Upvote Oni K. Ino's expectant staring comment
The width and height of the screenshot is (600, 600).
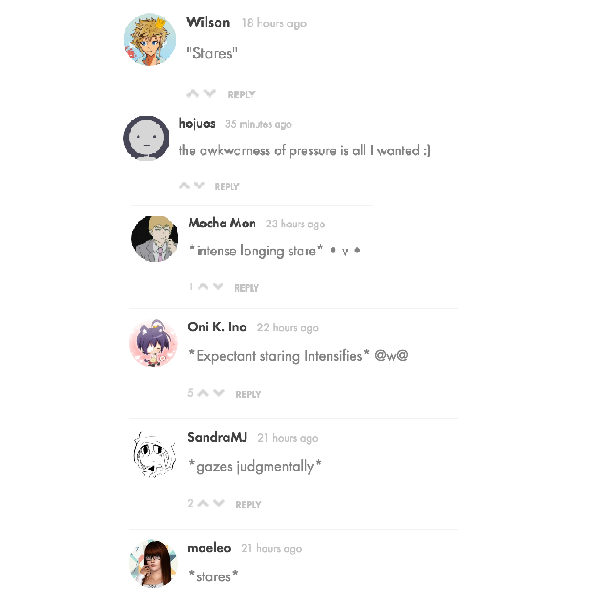[x=204, y=393]
